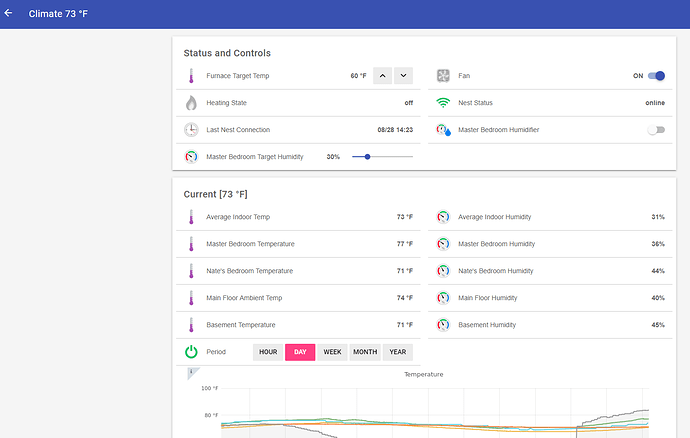The image size is (690, 438).
Task: Select the MONTH period button
Action: [365, 352]
